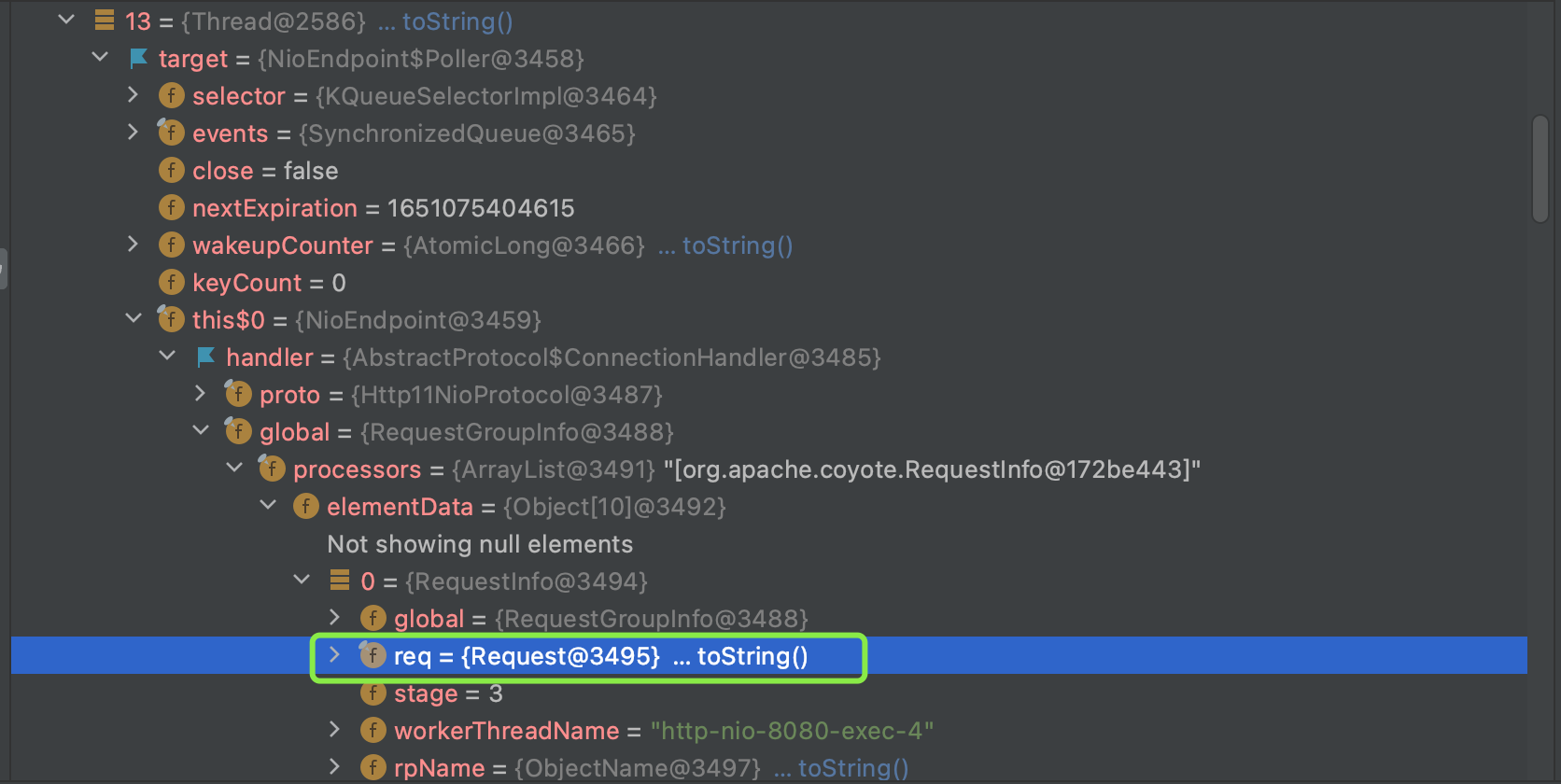Click the field icon beside keyCount
This screenshot has height=784, width=1561.
click(172, 282)
